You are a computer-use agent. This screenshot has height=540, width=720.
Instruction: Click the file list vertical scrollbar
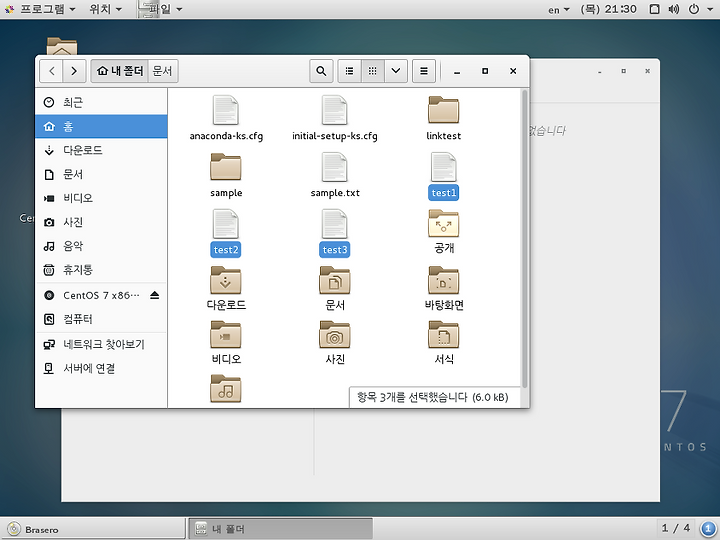pos(525,239)
